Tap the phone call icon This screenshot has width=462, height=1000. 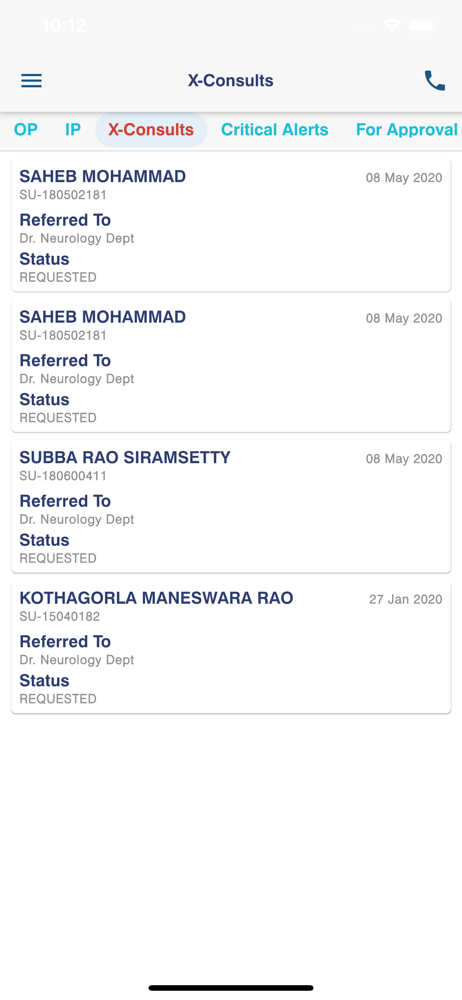435,80
